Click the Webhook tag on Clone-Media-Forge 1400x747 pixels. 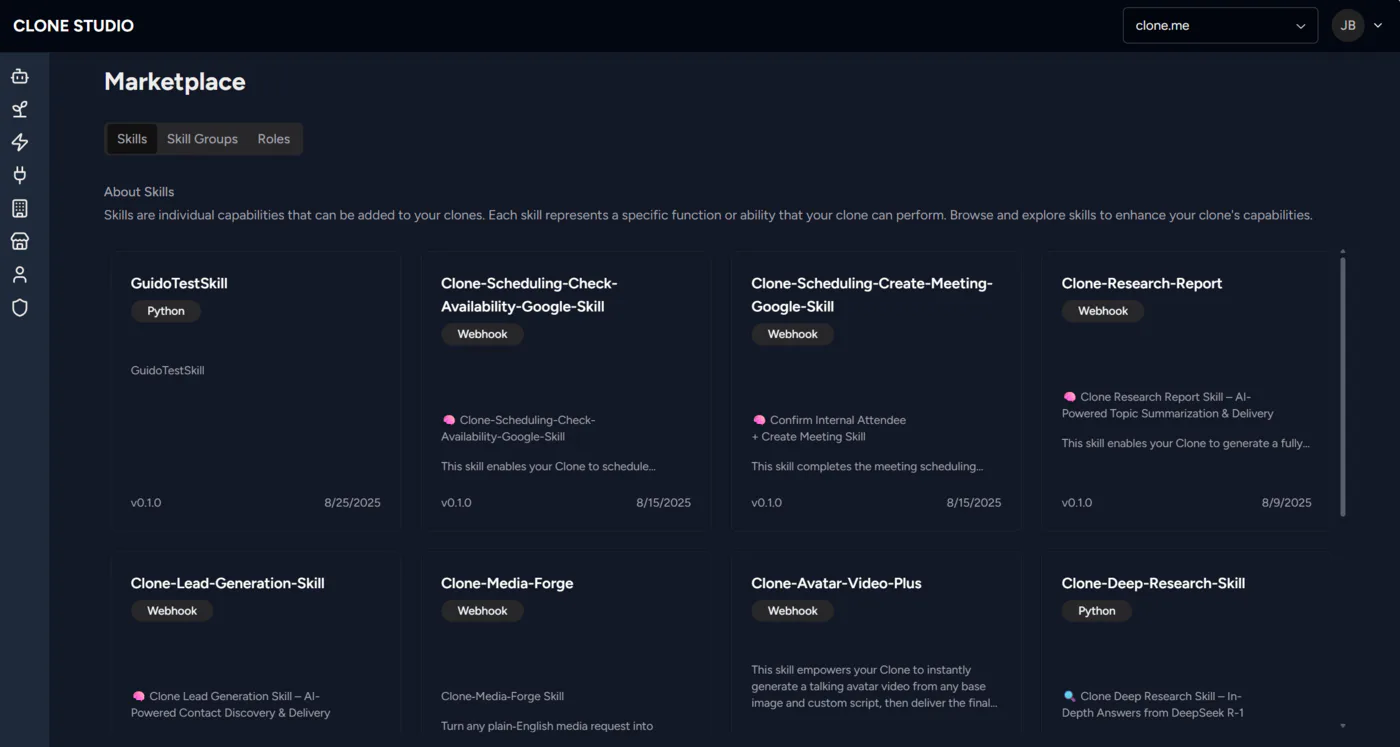(482, 611)
